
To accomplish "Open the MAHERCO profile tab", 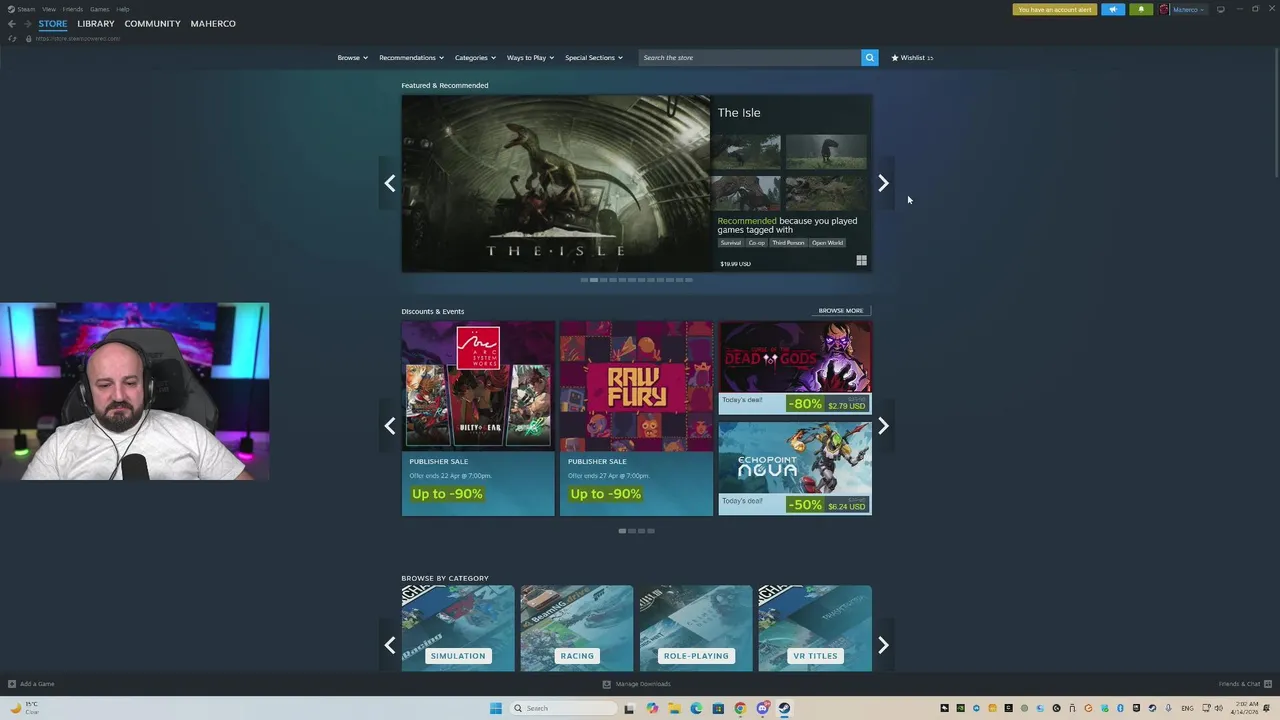I will [x=213, y=23].
